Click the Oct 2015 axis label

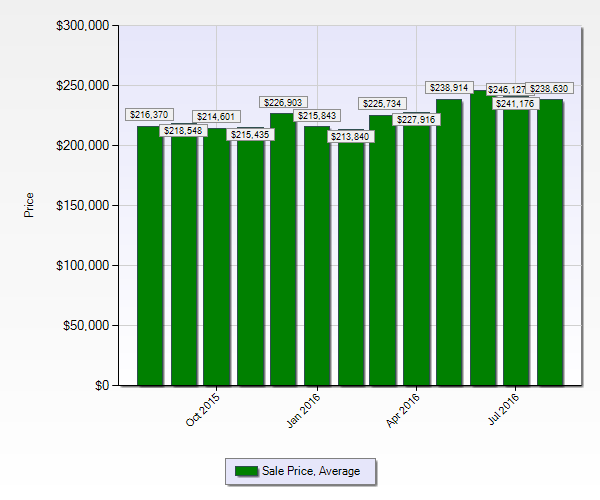pos(203,410)
